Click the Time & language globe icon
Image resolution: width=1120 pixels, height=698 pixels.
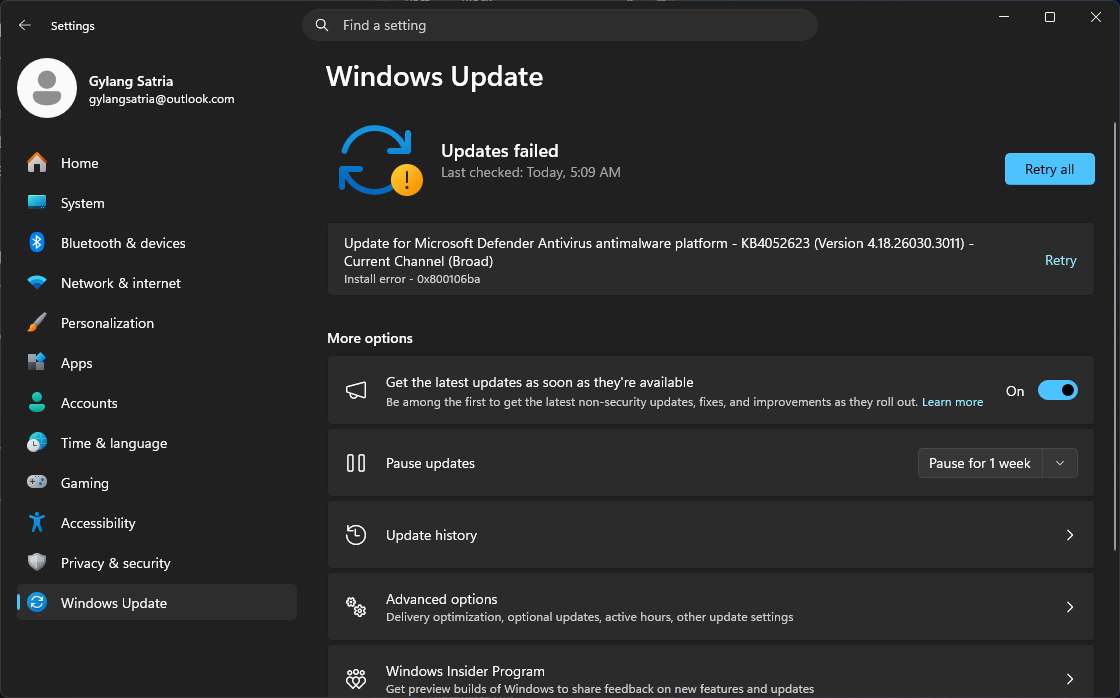(x=37, y=443)
